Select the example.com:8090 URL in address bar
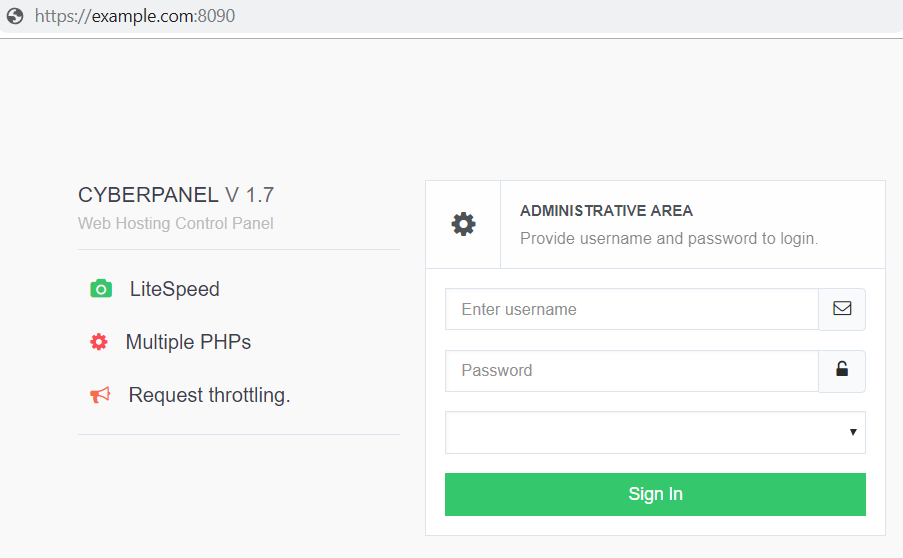Image resolution: width=903 pixels, height=558 pixels. click(x=135, y=16)
